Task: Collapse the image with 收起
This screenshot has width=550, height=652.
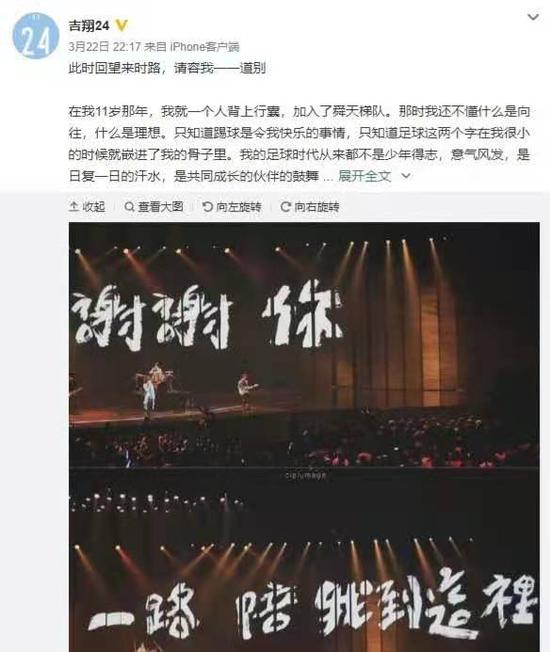Action: [x=87, y=207]
